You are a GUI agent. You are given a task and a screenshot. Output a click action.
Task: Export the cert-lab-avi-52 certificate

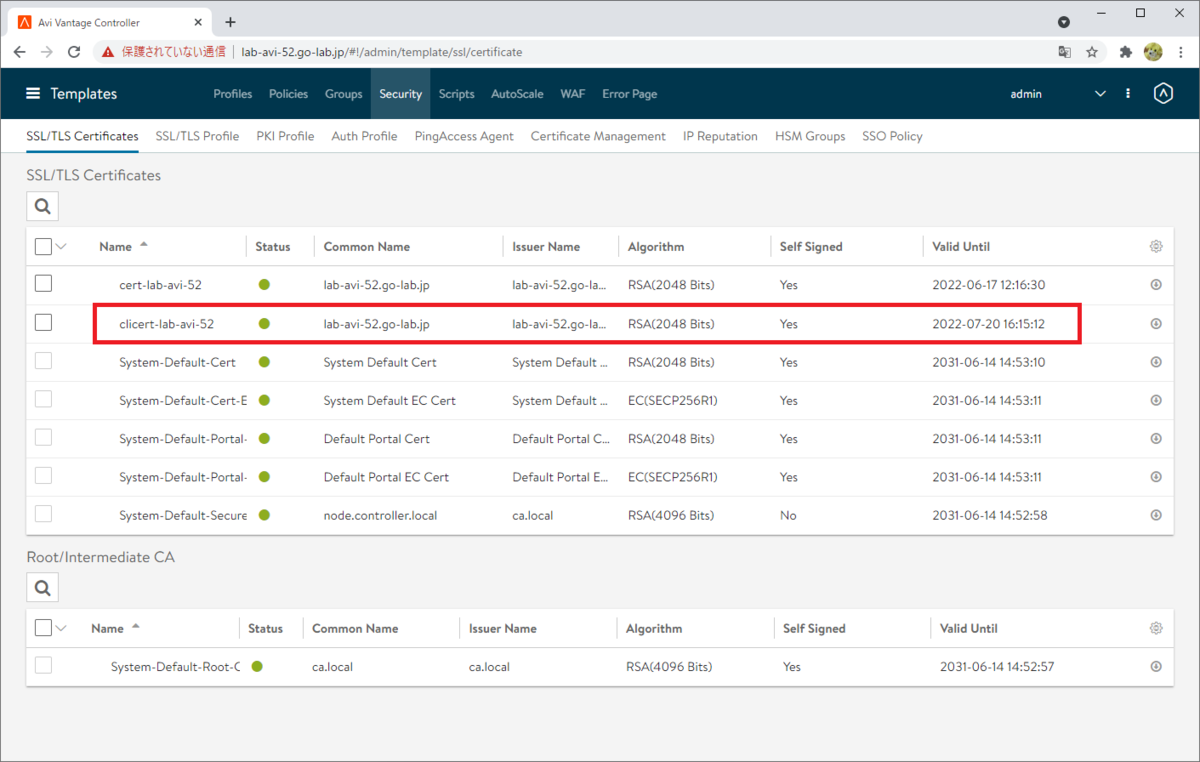click(1156, 285)
